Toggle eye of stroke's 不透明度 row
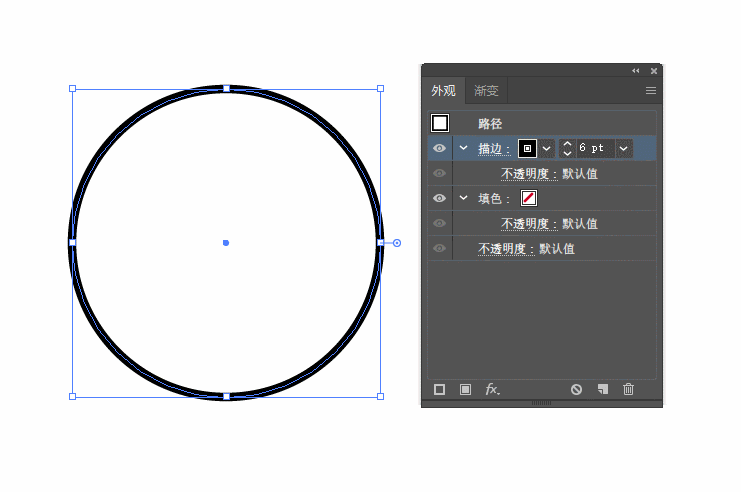Viewport: 741px width, 492px height. (439, 173)
